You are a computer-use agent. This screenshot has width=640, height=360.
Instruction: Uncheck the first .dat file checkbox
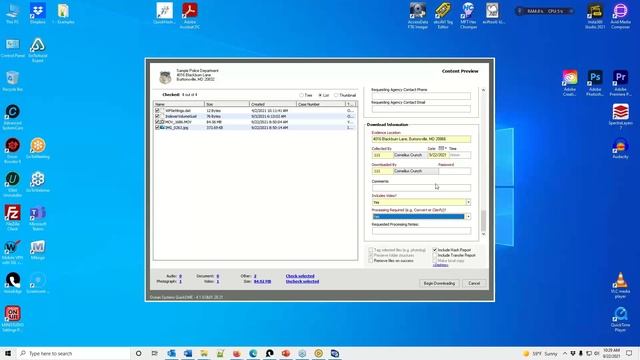[157, 111]
